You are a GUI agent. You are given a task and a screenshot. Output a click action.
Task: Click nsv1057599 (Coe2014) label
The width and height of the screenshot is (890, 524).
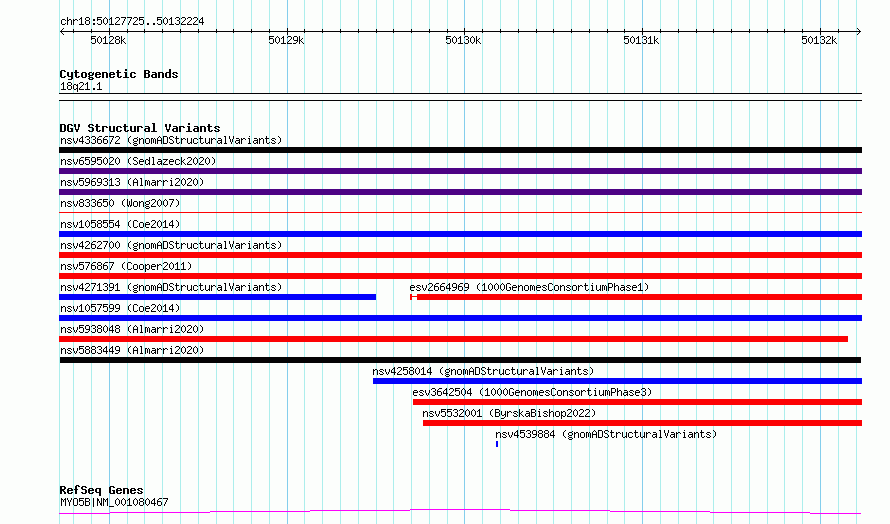(120, 308)
